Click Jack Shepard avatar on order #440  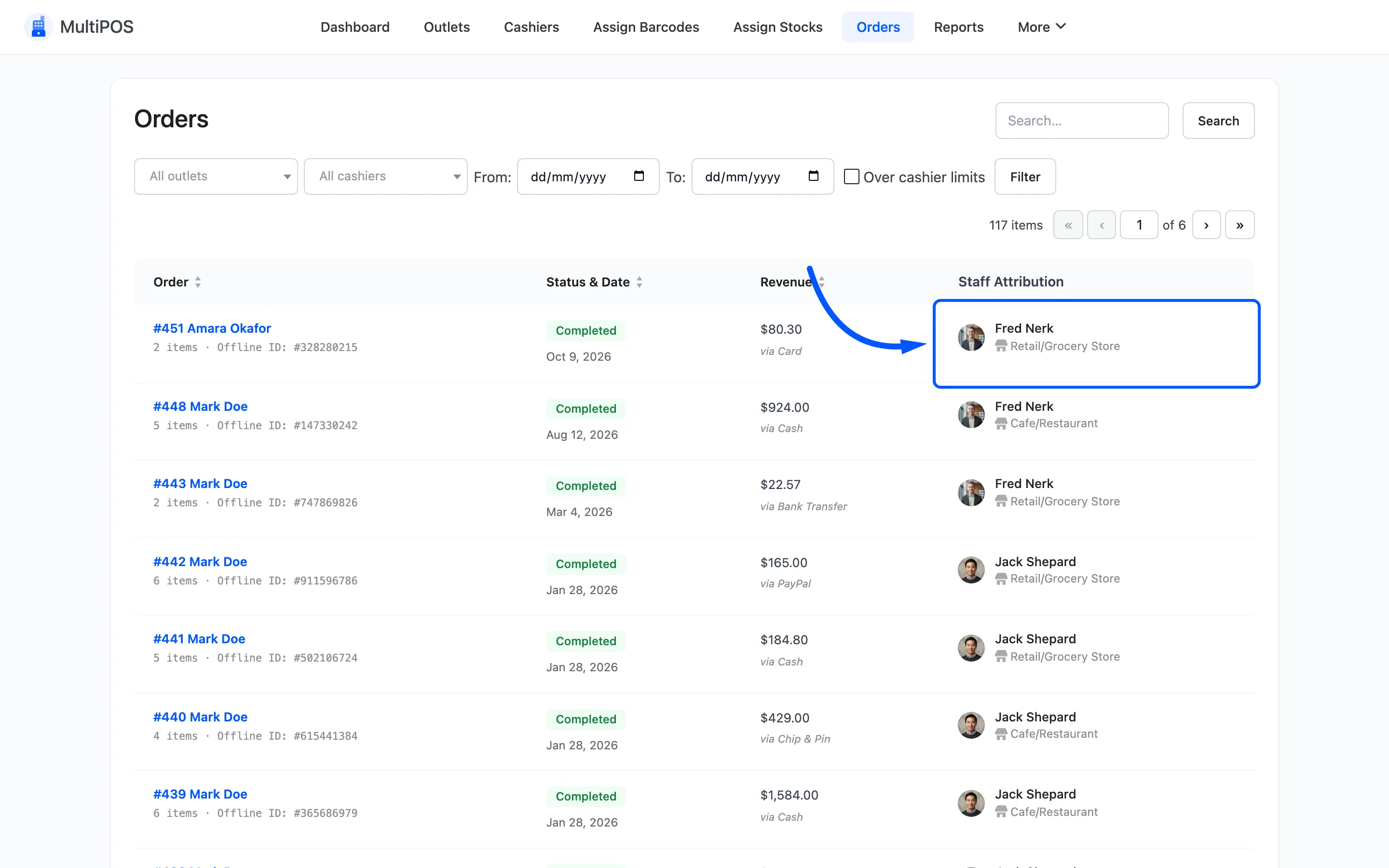click(x=971, y=725)
